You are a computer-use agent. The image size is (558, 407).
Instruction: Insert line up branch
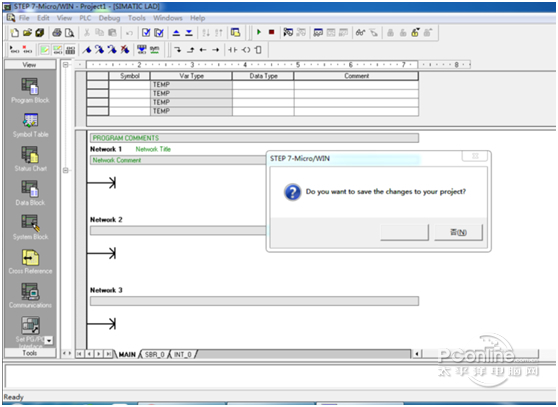pyautogui.click(x=190, y=50)
